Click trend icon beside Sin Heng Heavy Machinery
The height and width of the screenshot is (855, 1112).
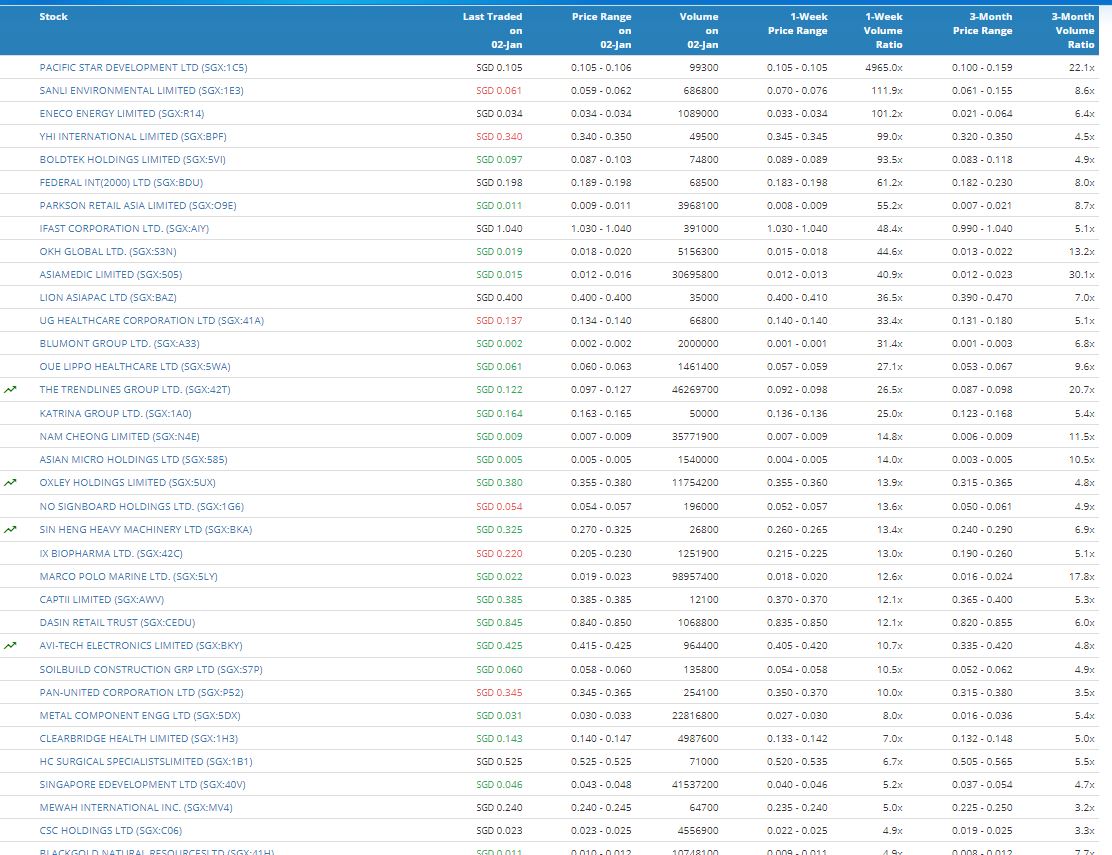coord(10,530)
